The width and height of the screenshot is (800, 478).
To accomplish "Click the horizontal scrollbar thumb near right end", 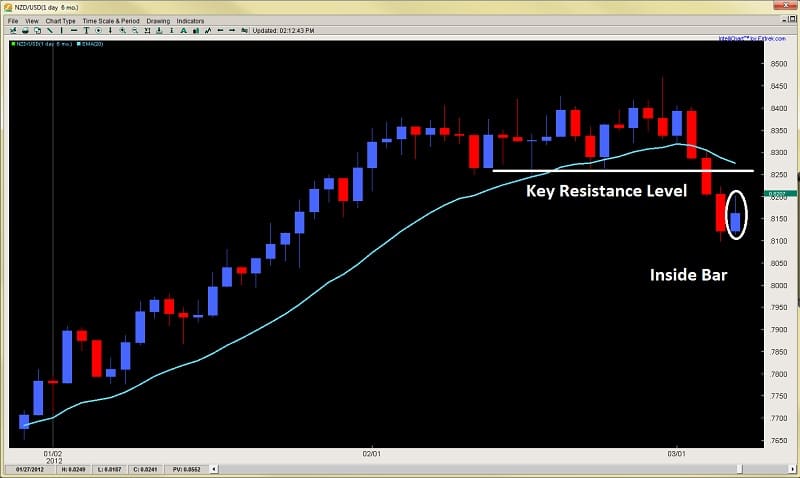I will (x=739, y=469).
